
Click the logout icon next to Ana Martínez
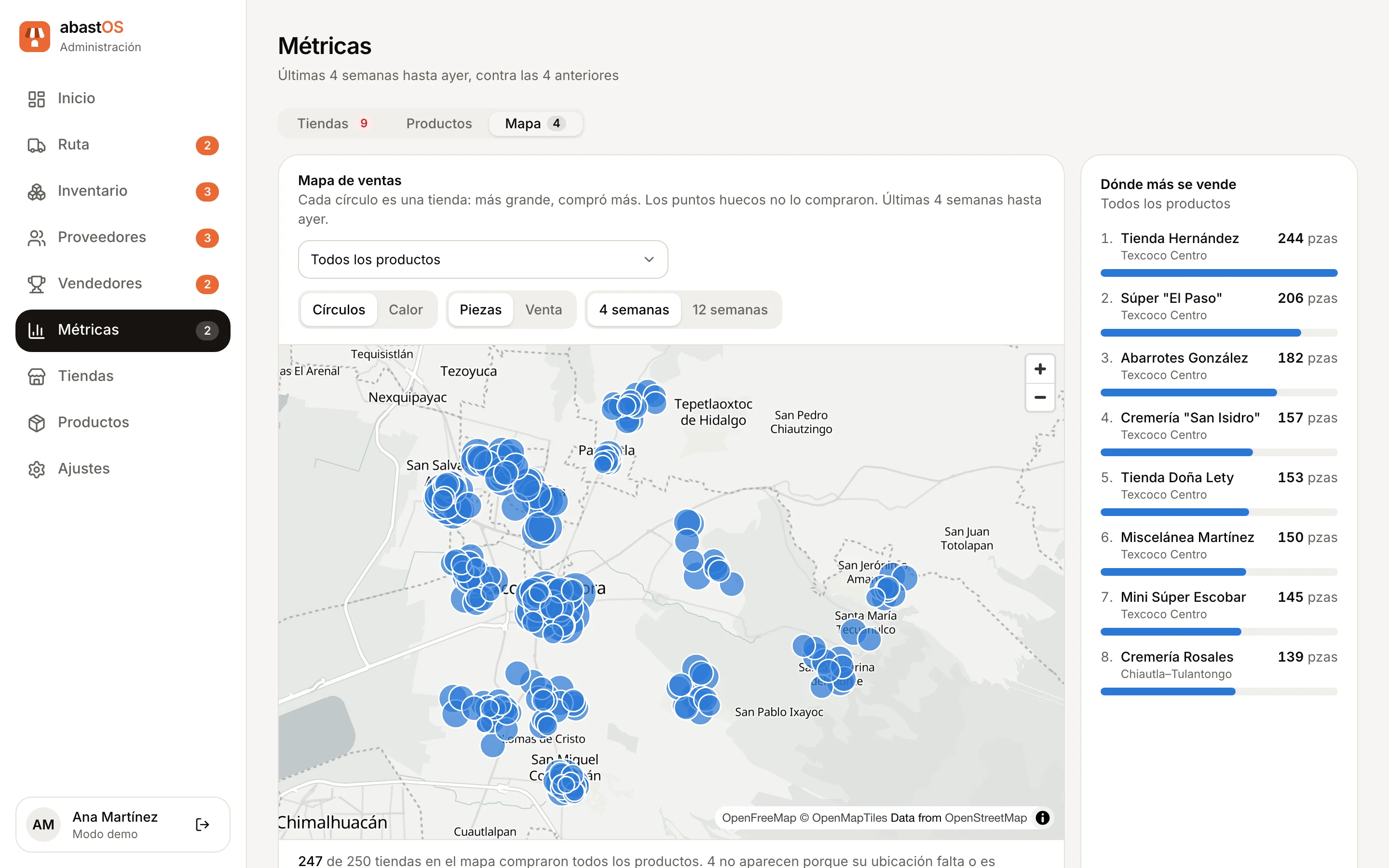pos(203,825)
